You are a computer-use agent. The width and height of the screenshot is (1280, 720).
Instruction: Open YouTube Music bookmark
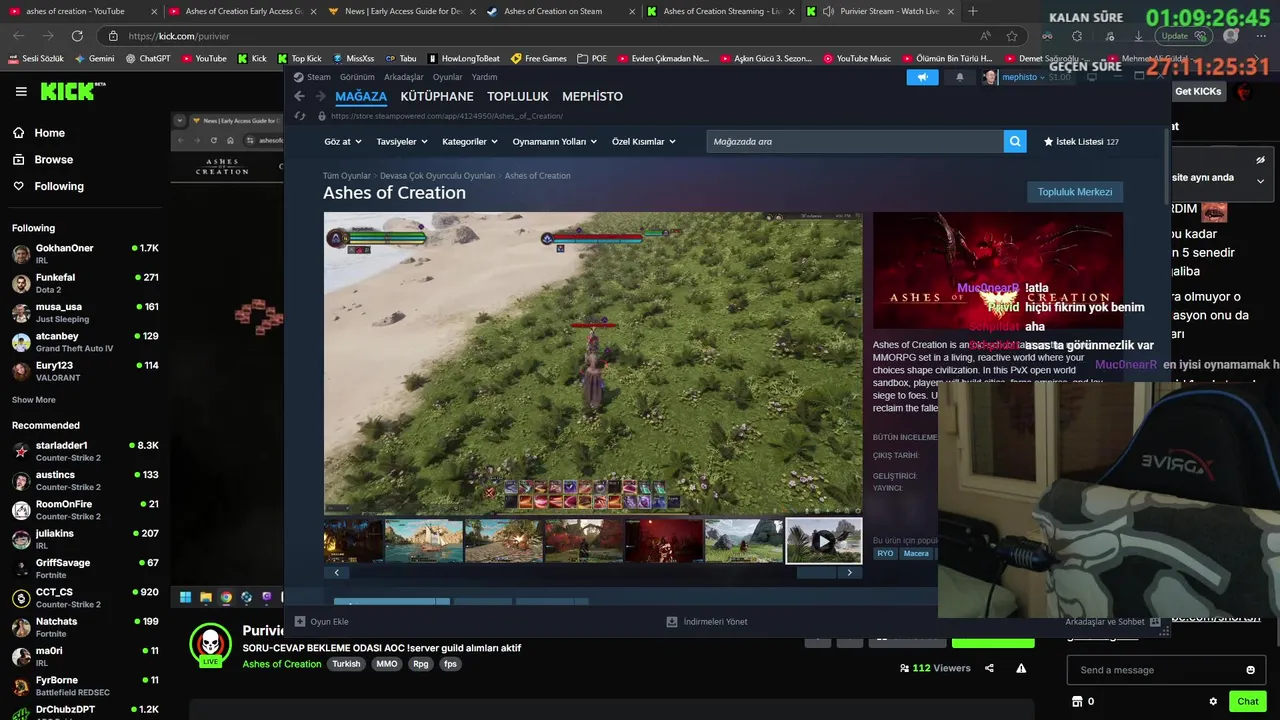[x=857, y=58]
